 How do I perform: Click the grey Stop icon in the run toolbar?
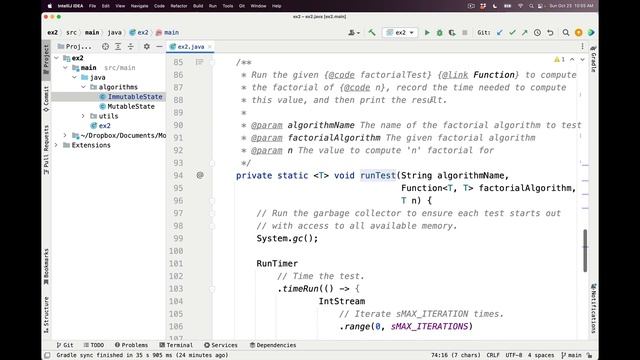(464, 32)
